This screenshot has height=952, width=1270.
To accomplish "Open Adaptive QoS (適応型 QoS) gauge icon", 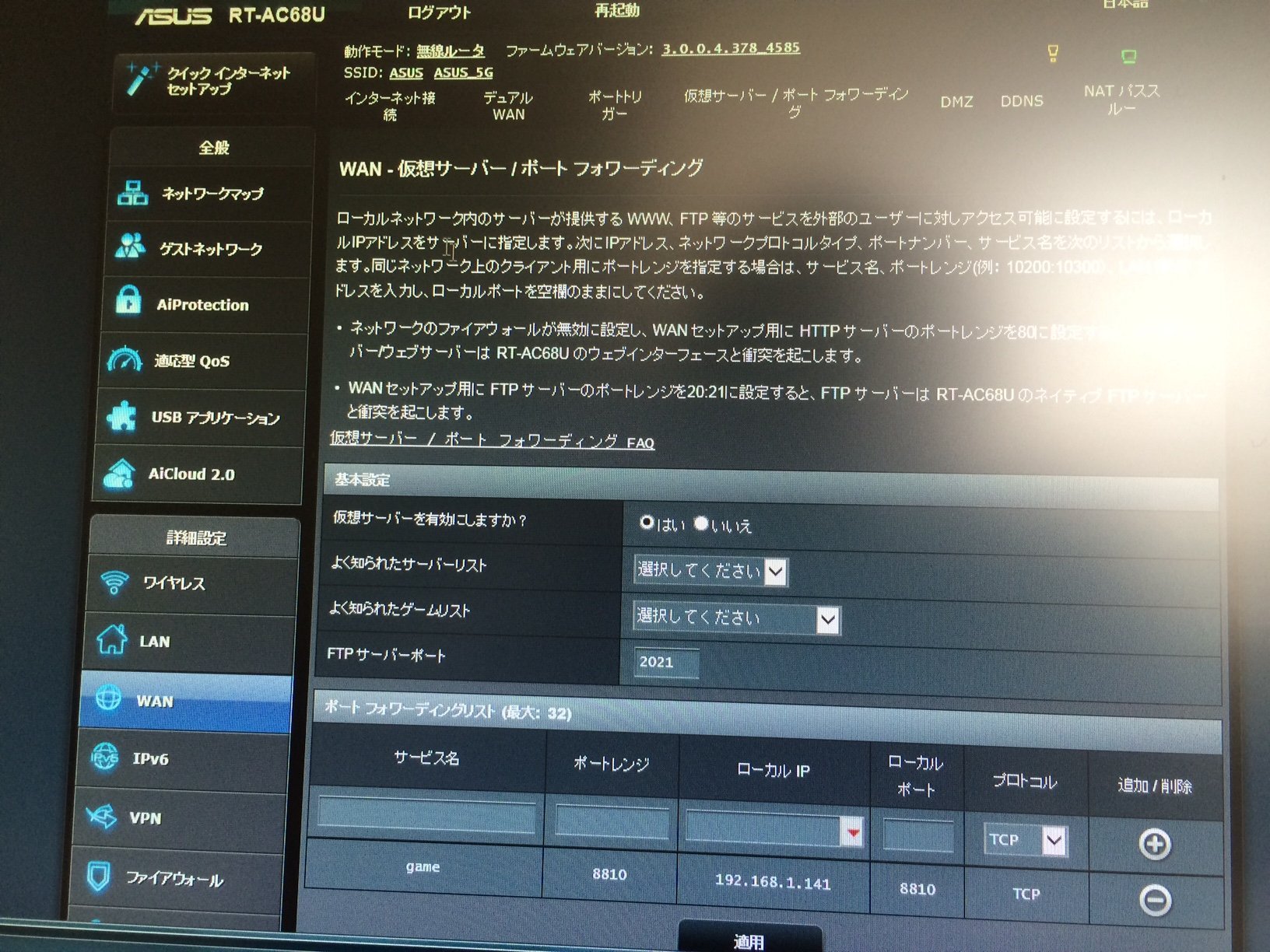I will coord(125,359).
